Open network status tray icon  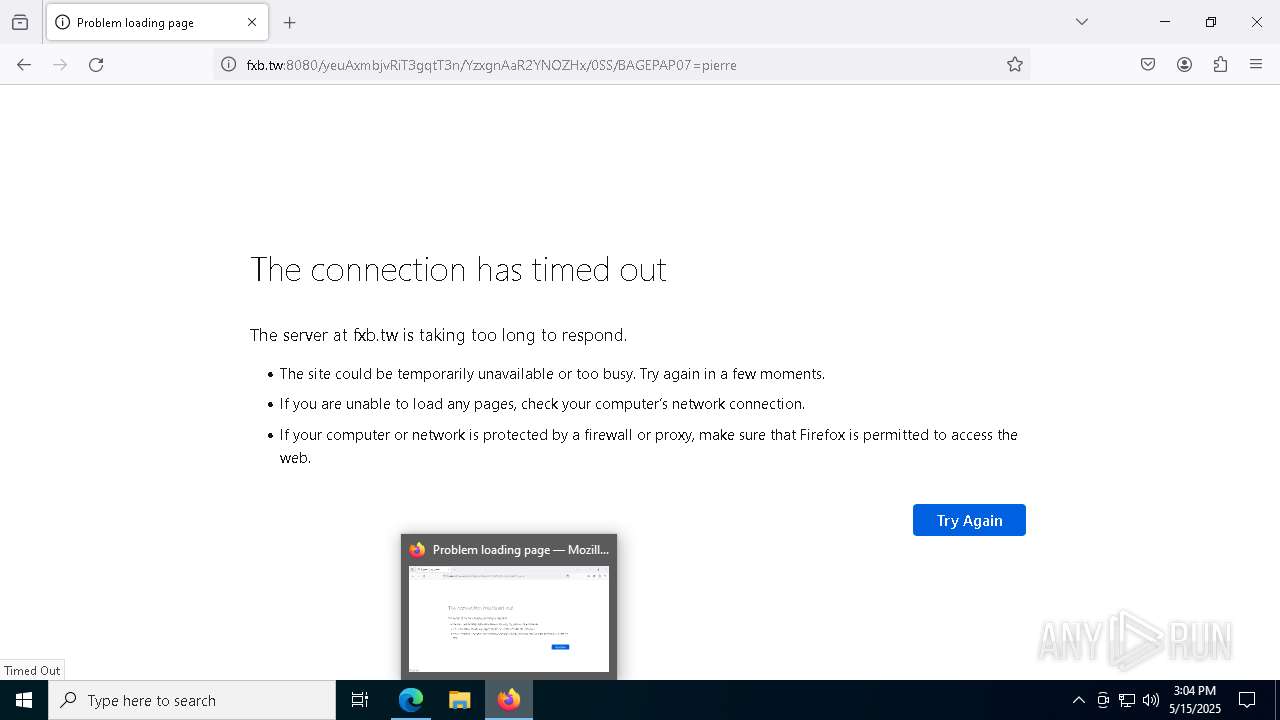click(x=1127, y=700)
